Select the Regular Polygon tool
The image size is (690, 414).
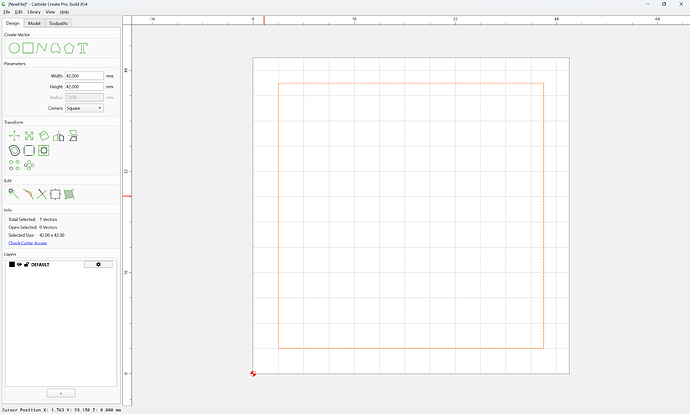click(69, 48)
